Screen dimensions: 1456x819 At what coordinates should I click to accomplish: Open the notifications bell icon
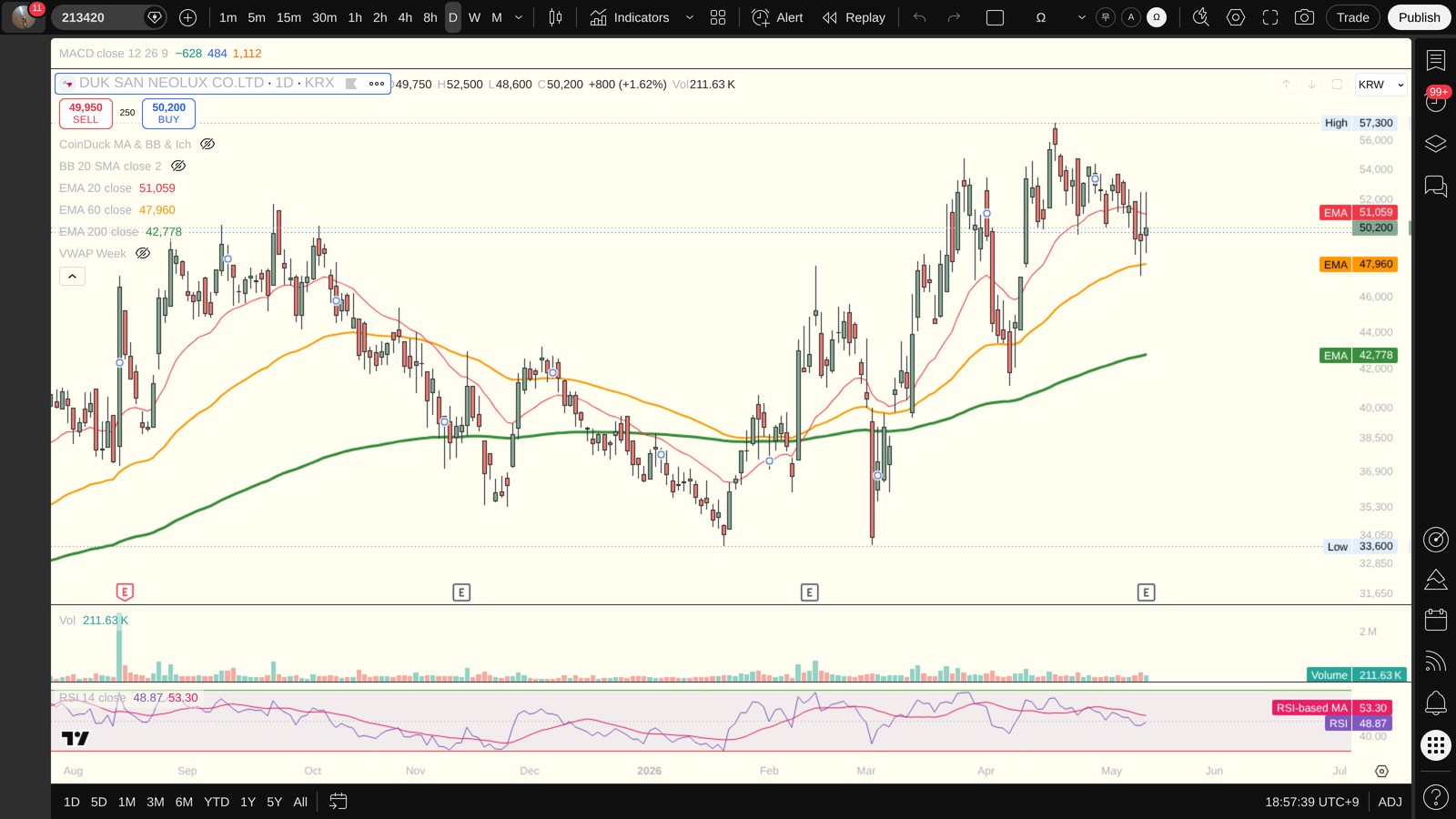tap(1436, 703)
